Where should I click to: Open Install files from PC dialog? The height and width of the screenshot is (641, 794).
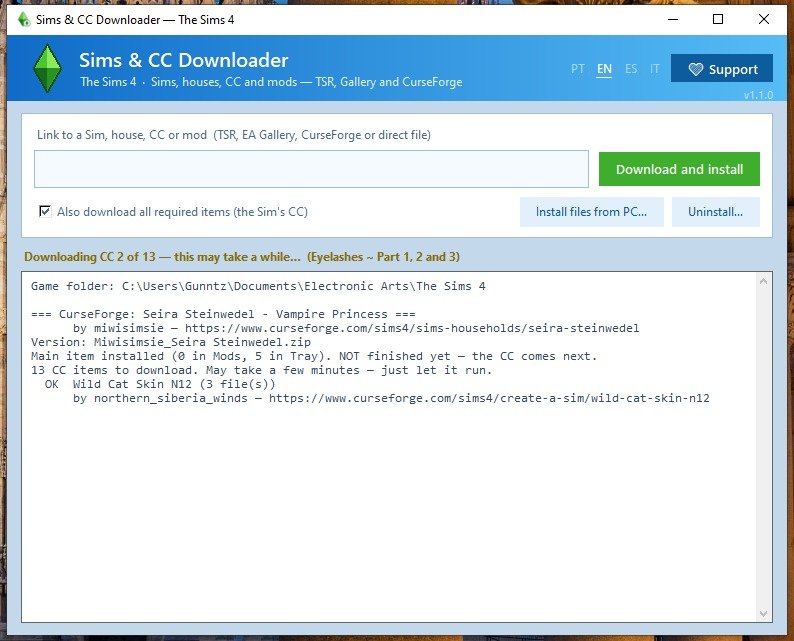tap(591, 212)
